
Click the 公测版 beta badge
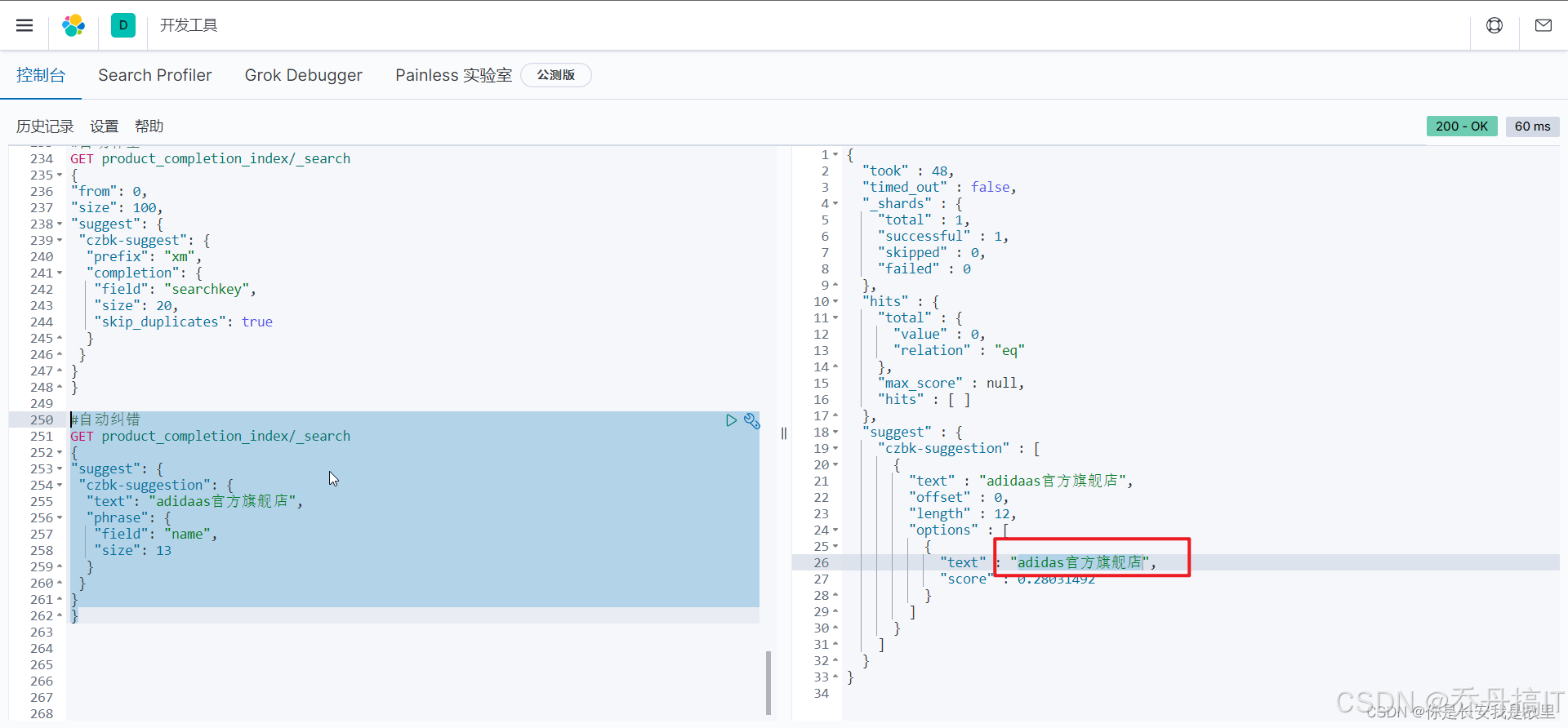(556, 75)
